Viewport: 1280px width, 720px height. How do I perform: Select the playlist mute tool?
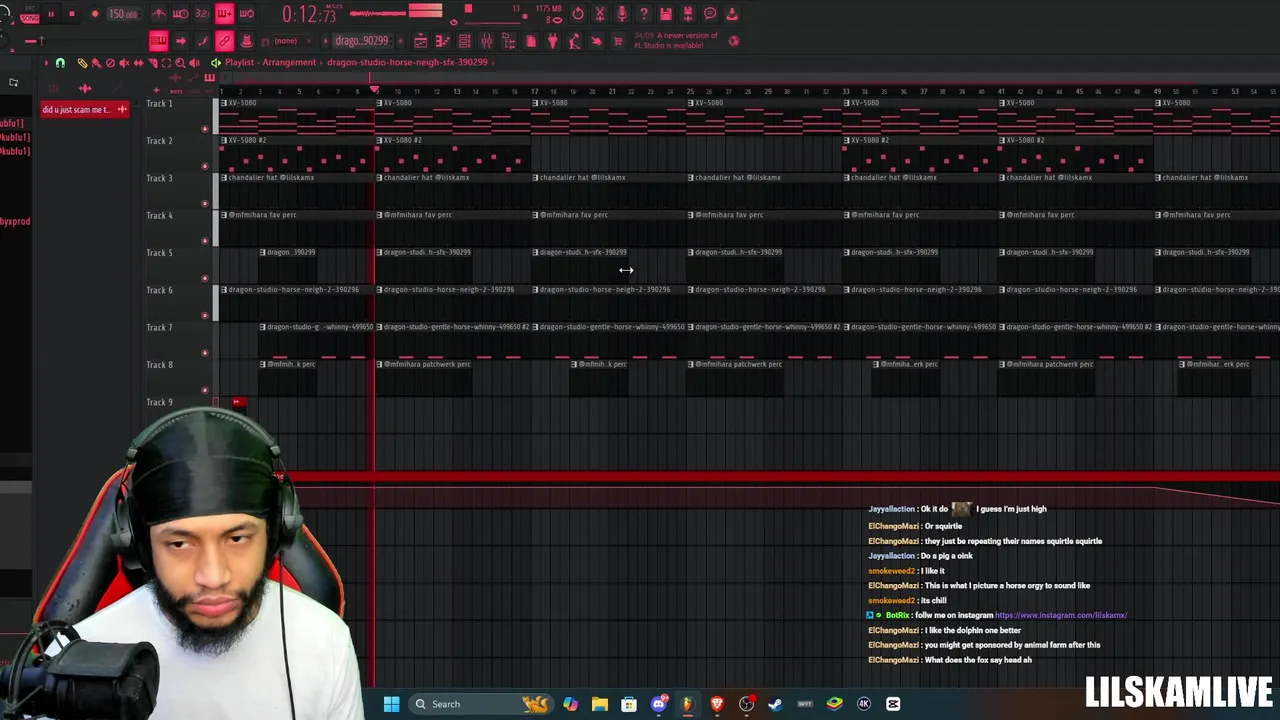(x=124, y=63)
